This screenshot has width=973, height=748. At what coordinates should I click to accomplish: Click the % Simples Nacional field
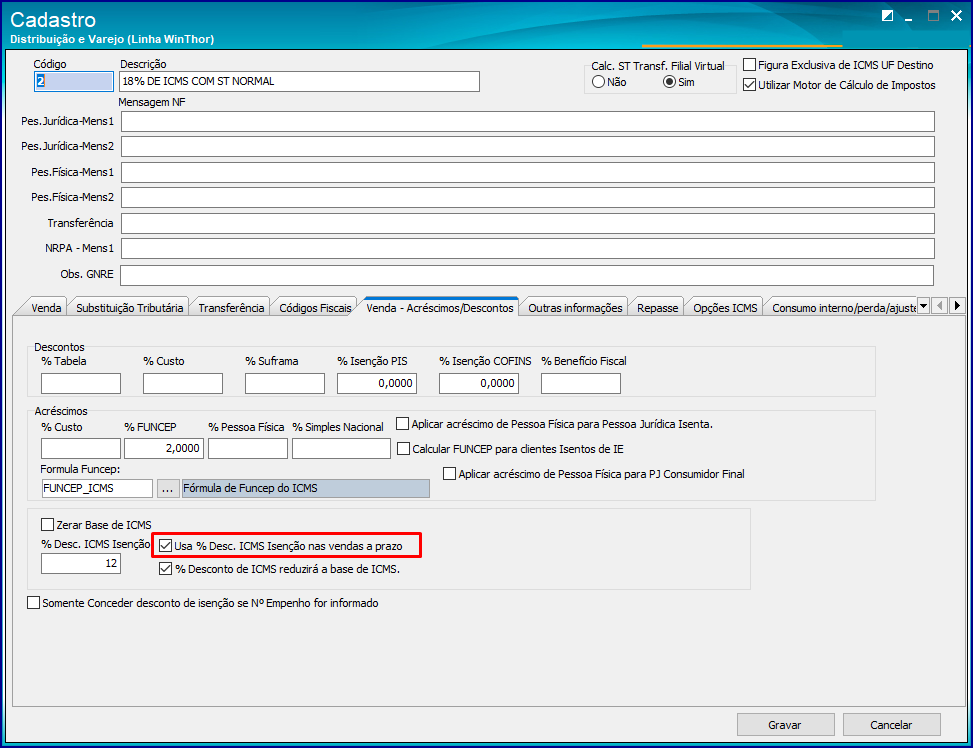(341, 448)
